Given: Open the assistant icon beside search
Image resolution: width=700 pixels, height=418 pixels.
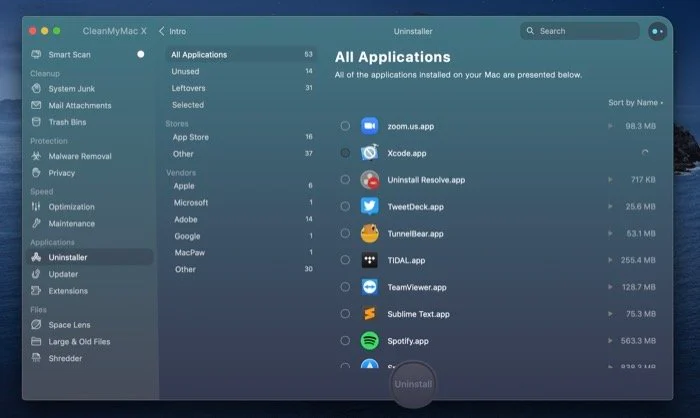Looking at the screenshot, I should click(657, 31).
